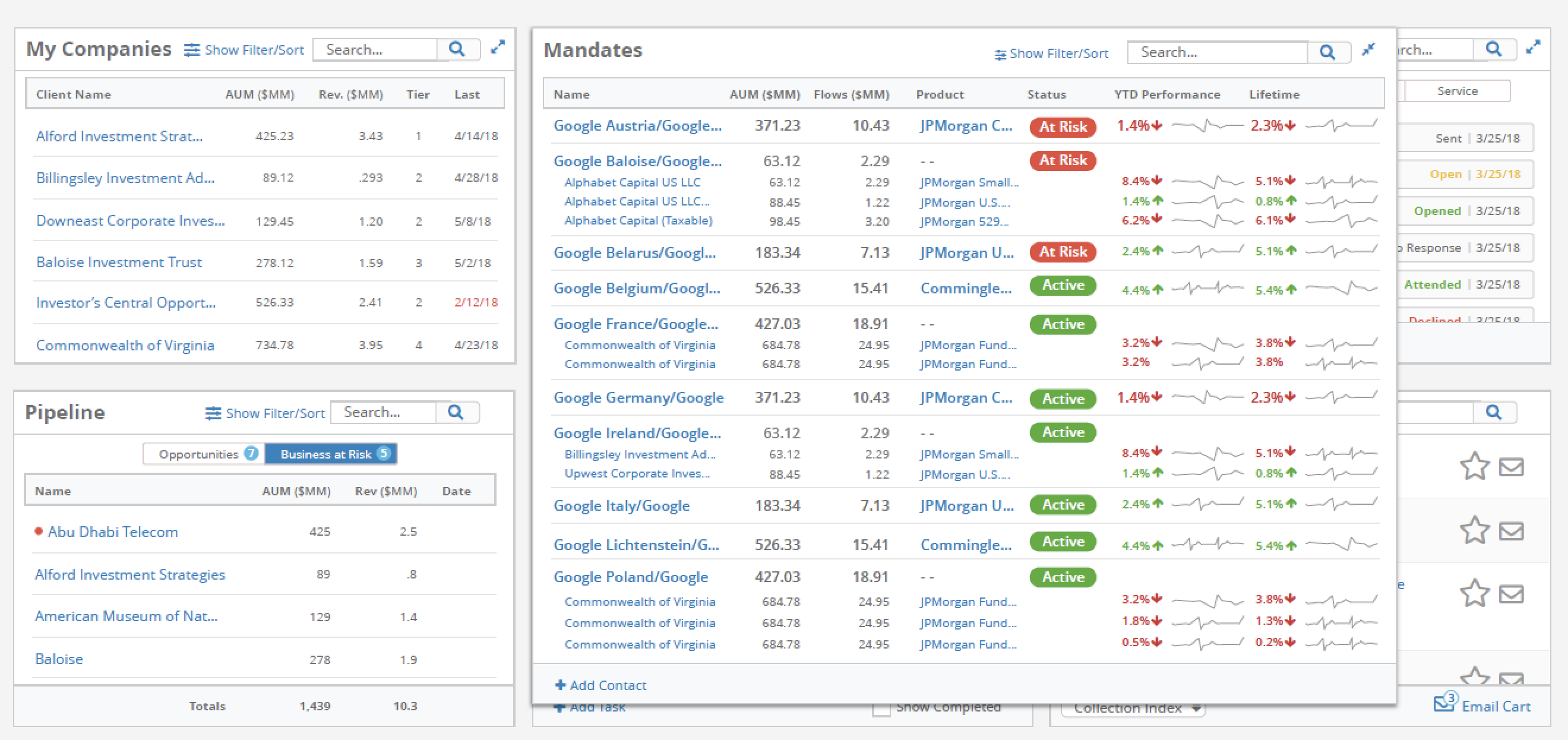Sort Mandates by YTD Performance column
The height and width of the screenshot is (740, 1568).
point(1167,94)
